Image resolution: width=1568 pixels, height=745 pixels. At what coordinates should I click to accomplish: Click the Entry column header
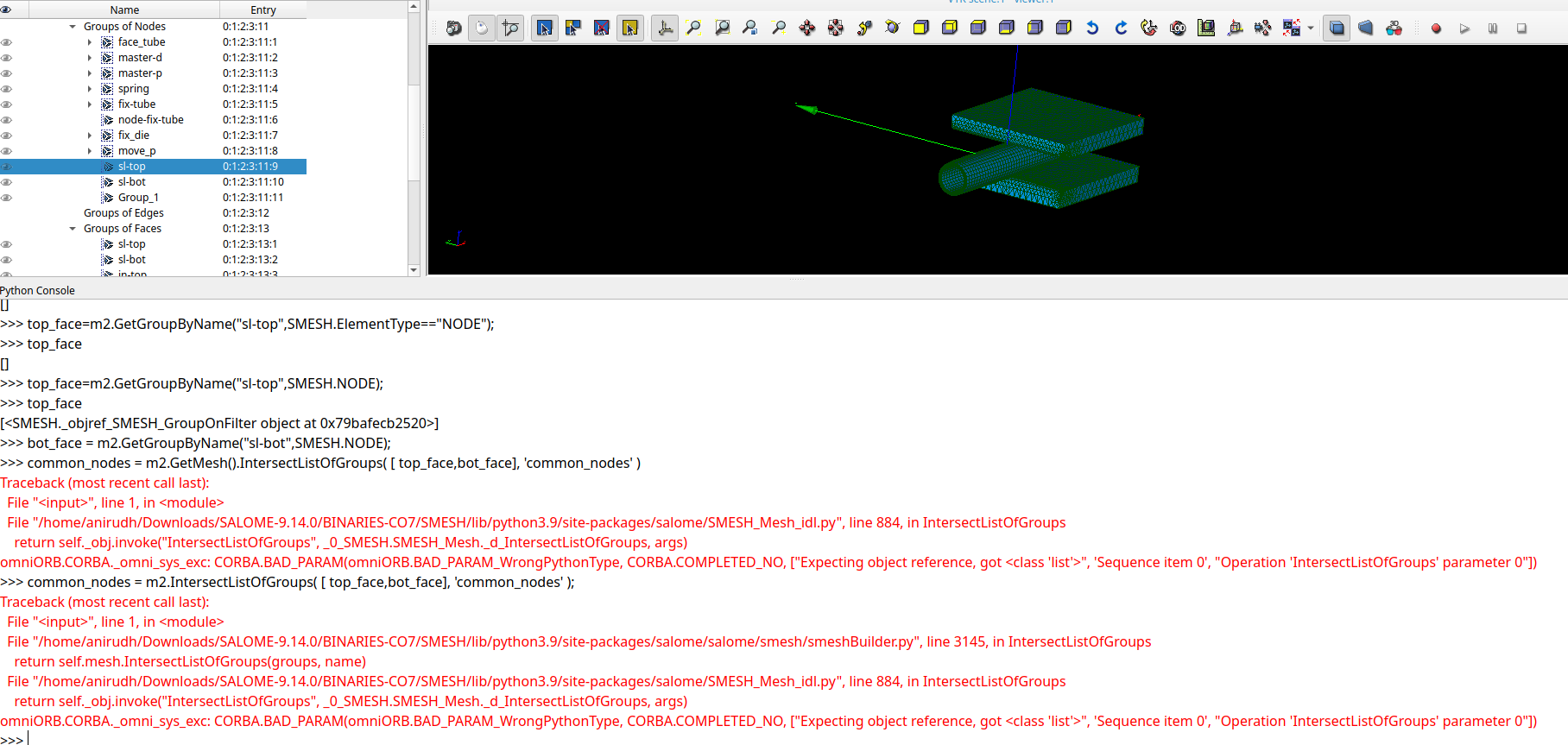coord(263,10)
